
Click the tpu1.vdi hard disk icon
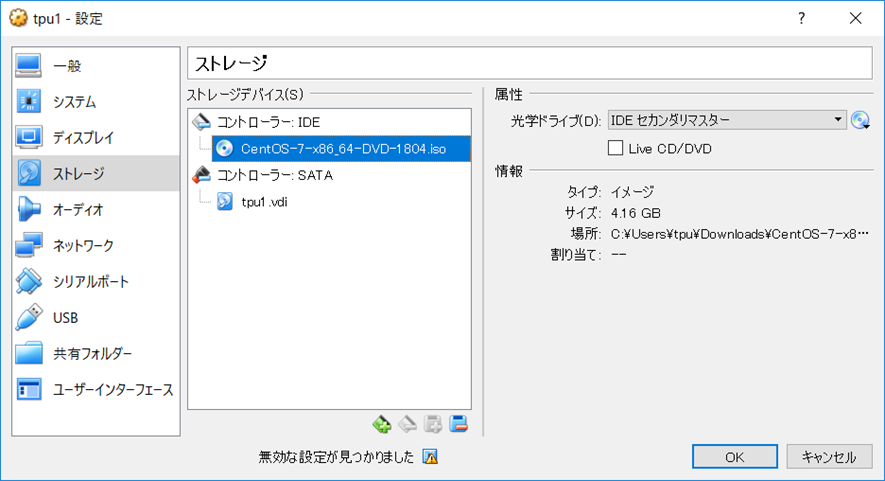pyautogui.click(x=225, y=201)
